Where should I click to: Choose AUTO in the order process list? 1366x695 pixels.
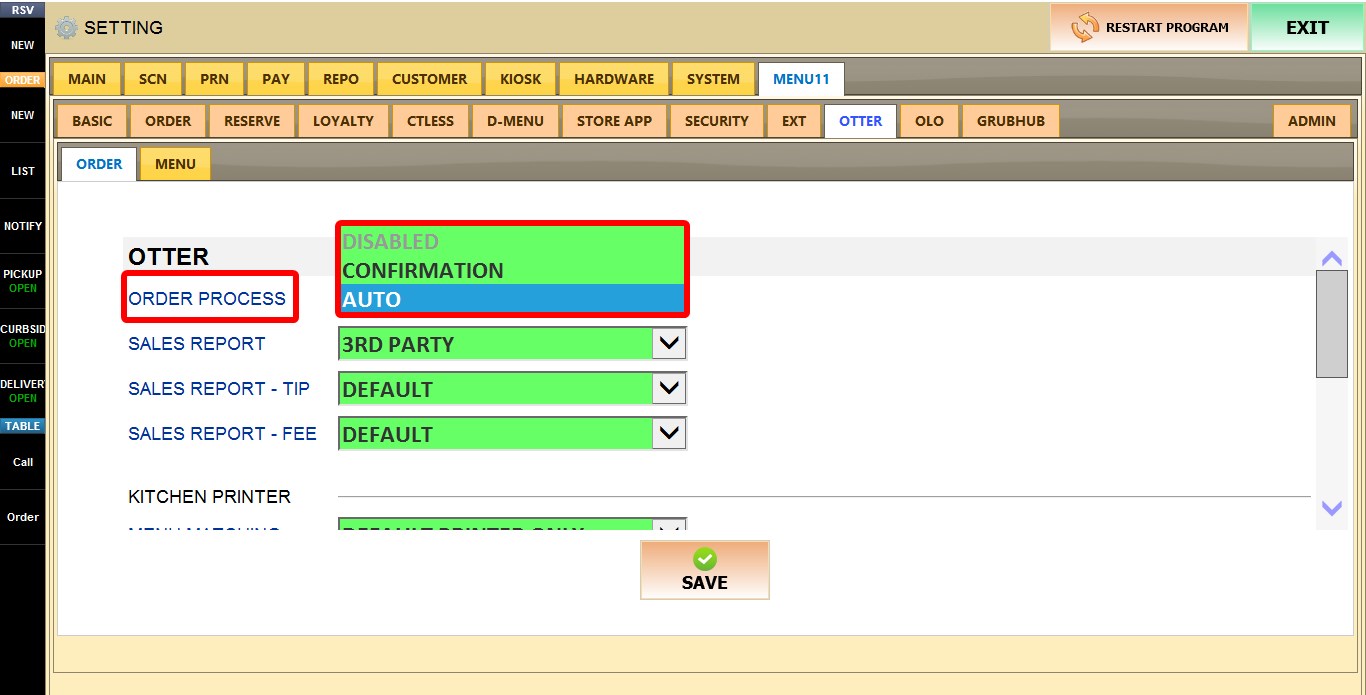tap(513, 299)
